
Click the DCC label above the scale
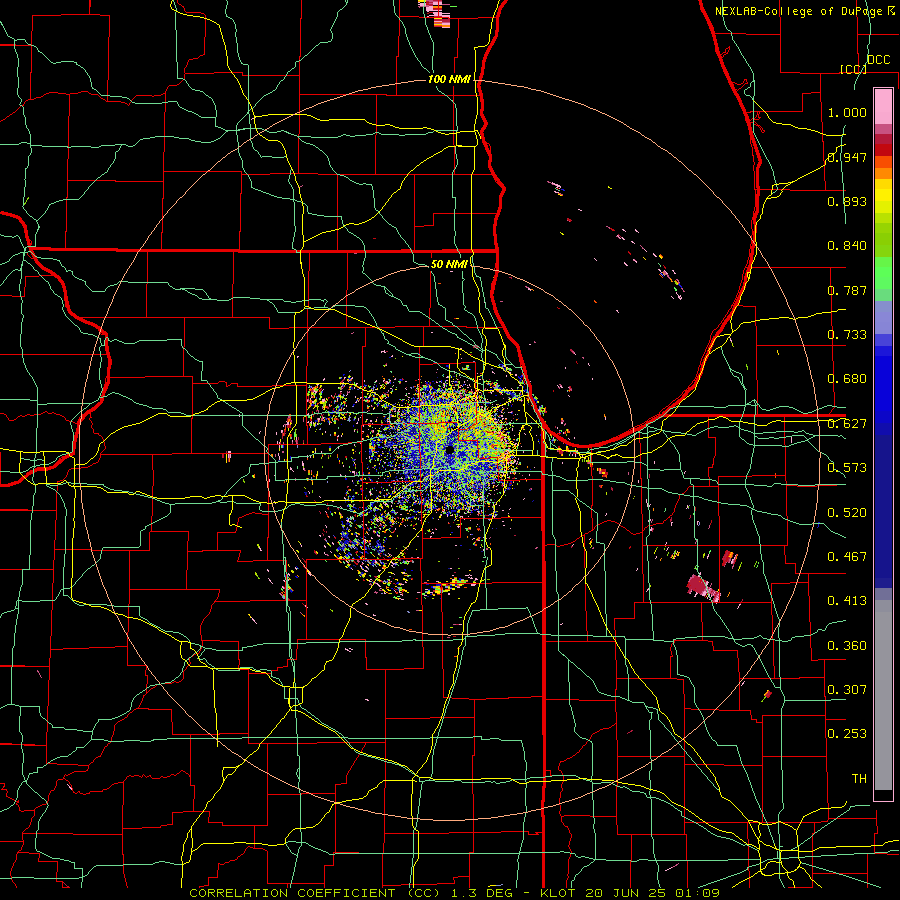[878, 60]
